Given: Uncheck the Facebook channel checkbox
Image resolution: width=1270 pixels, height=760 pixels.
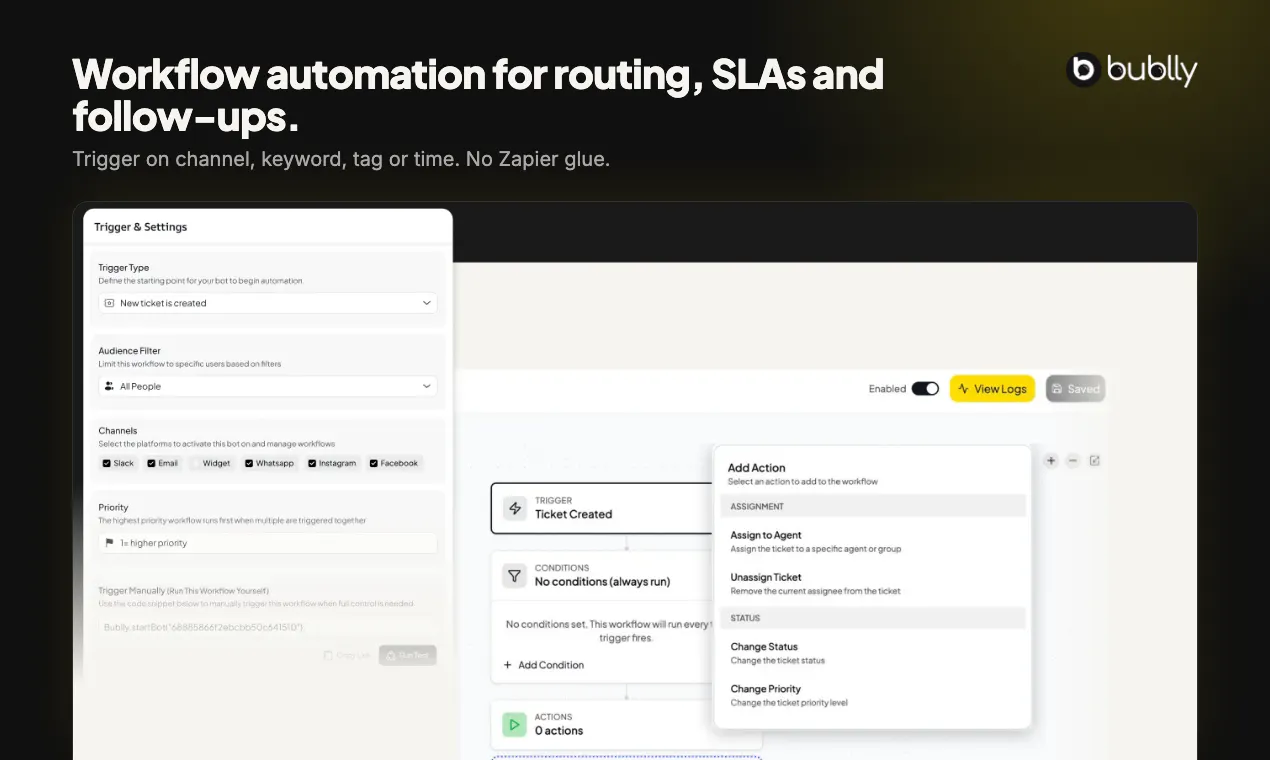Looking at the screenshot, I should [374, 463].
